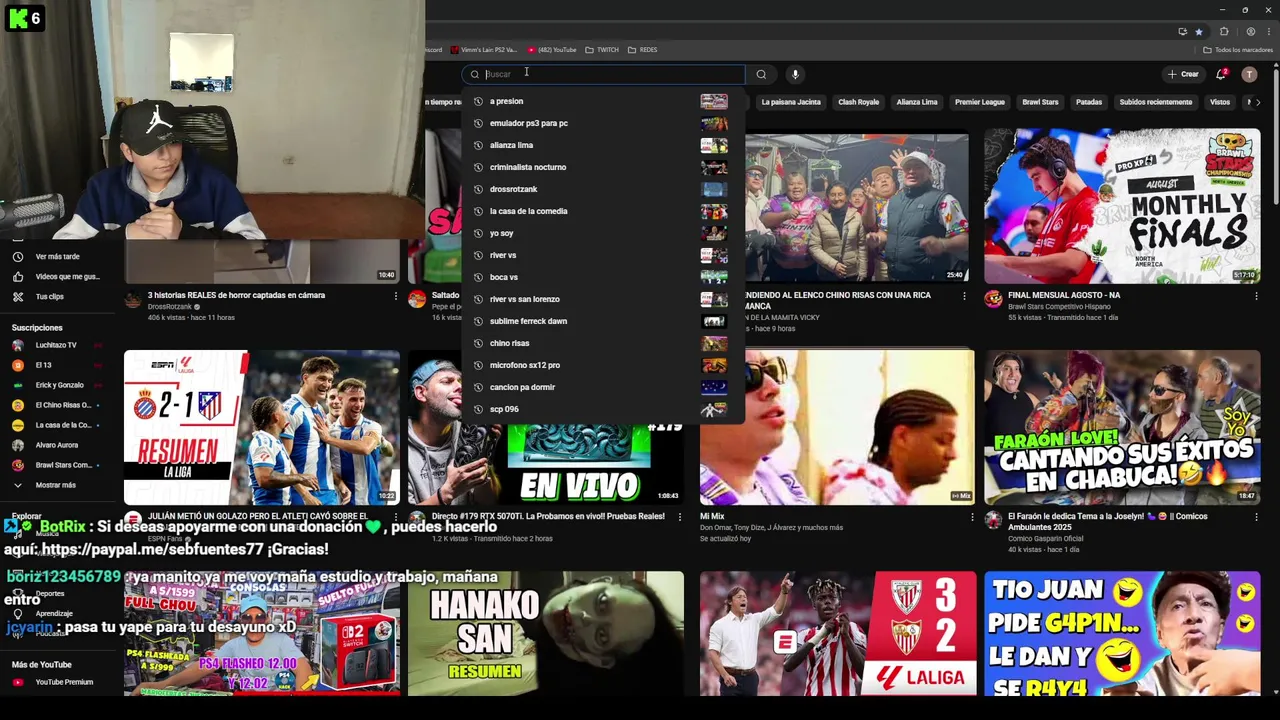
Task: Show more filter chips with right arrow
Action: (x=1258, y=102)
